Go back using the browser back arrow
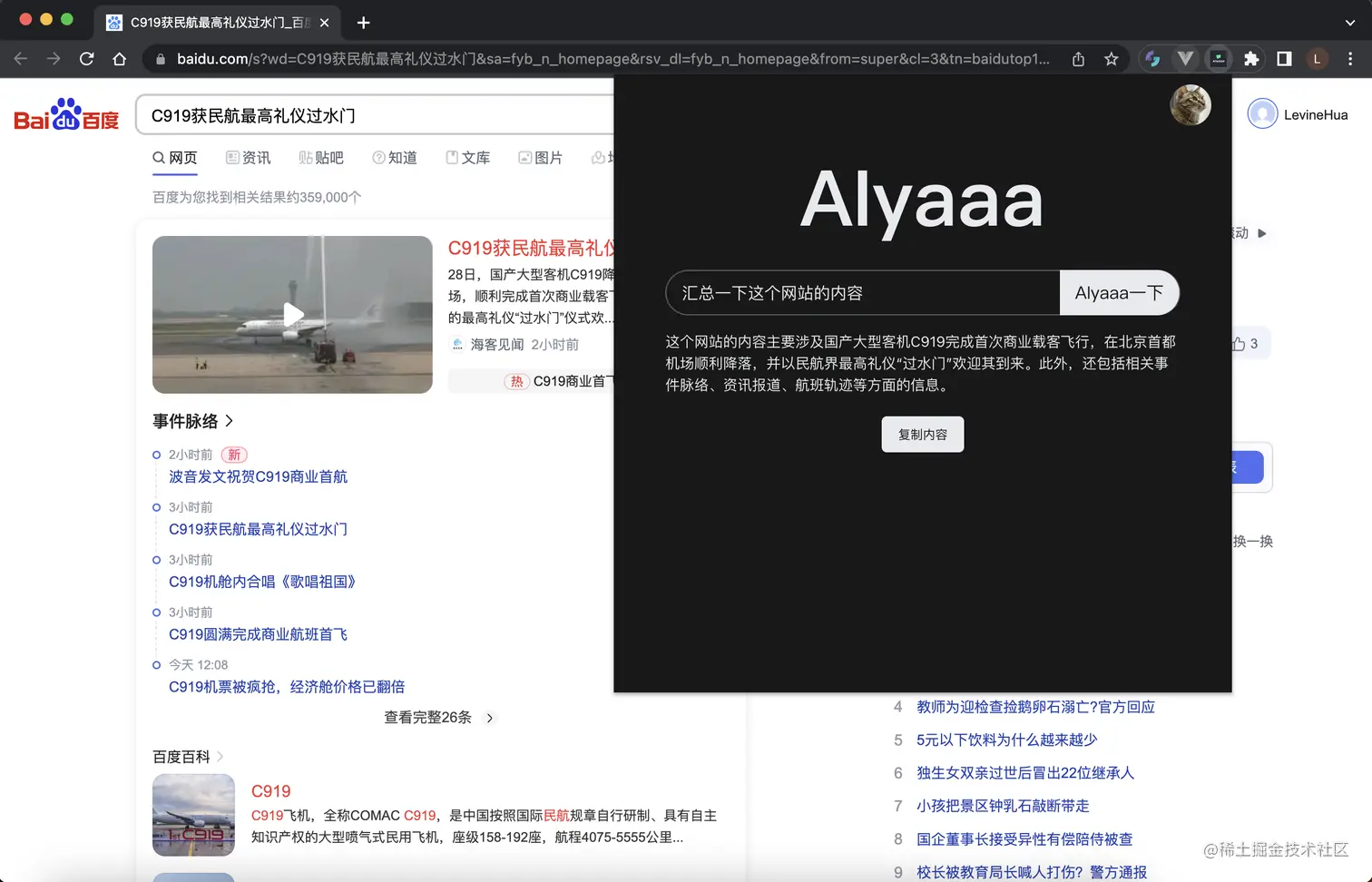This screenshot has height=882, width=1372. pyautogui.click(x=21, y=59)
